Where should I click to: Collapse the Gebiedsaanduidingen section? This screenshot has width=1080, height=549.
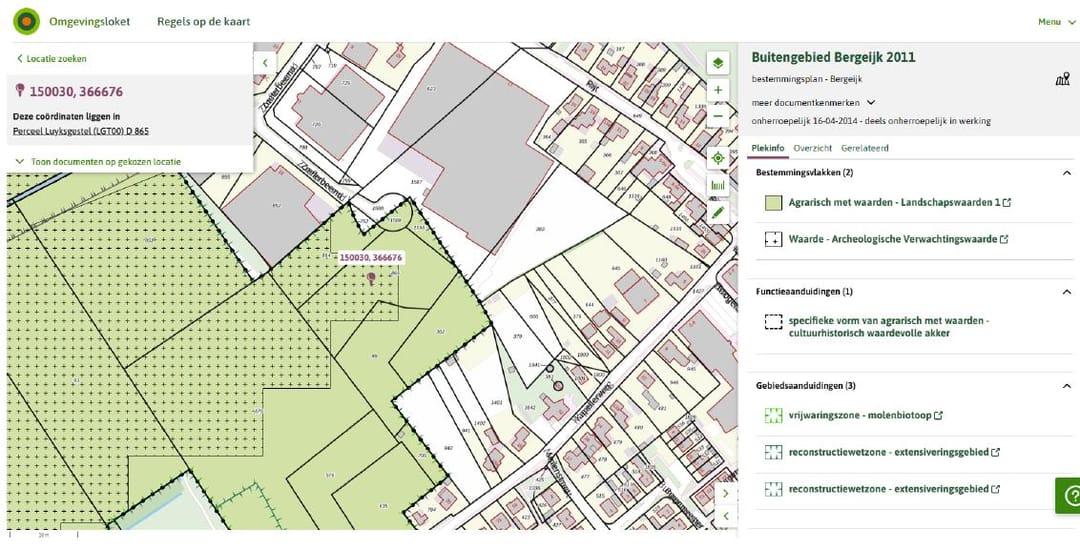tap(1066, 386)
